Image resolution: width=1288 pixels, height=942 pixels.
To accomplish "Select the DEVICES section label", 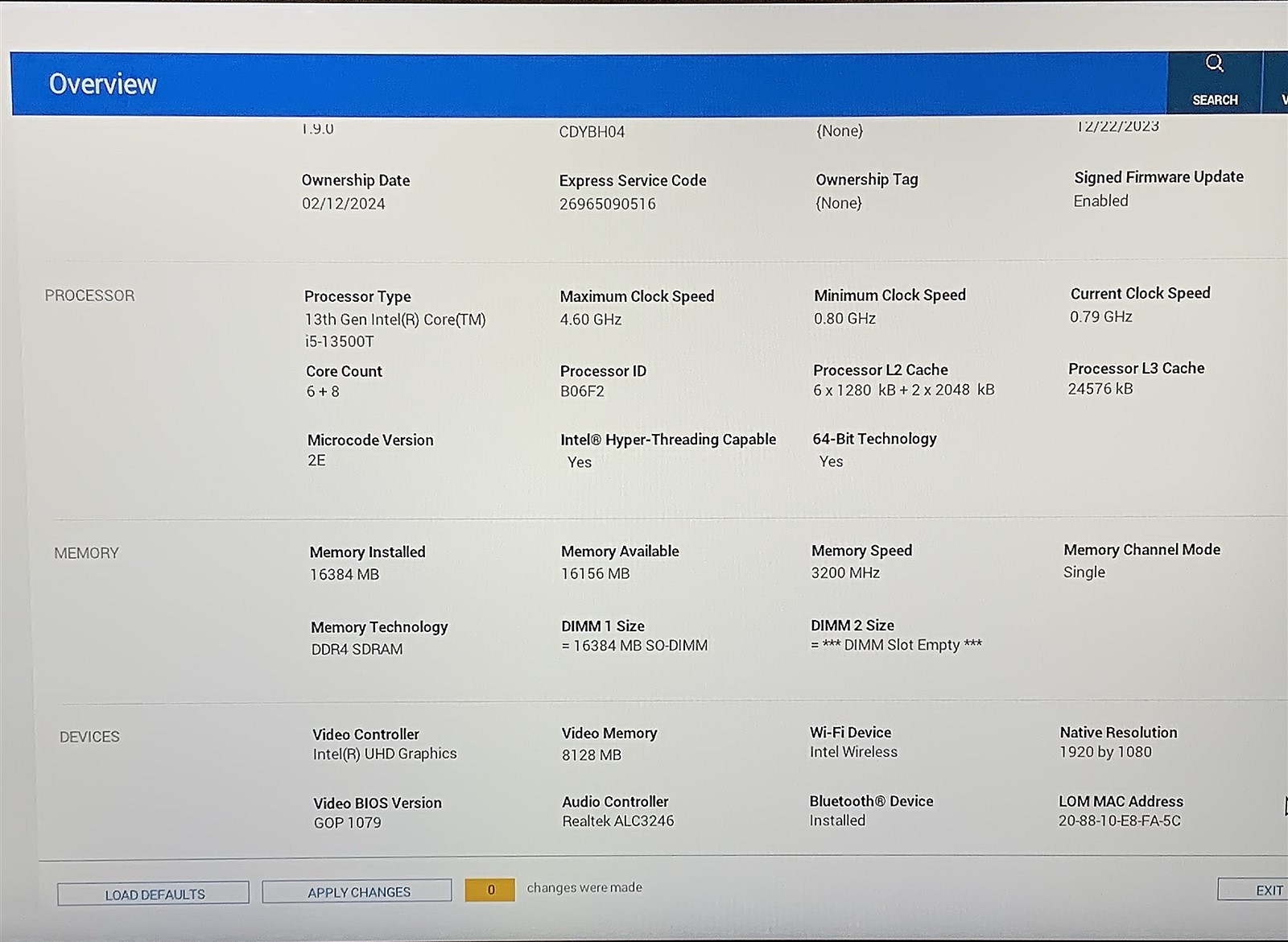I will click(x=89, y=737).
